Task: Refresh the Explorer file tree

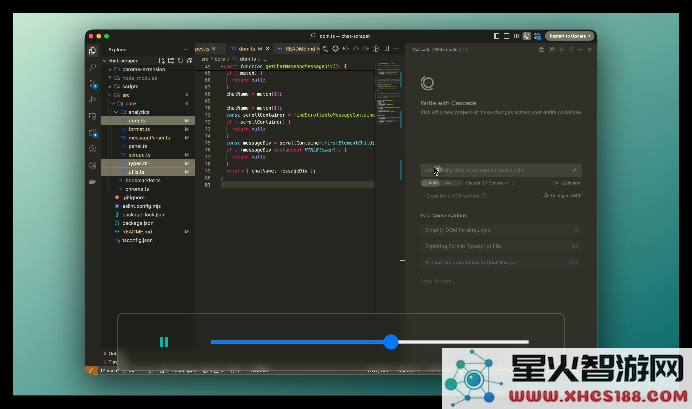Action: (180, 60)
